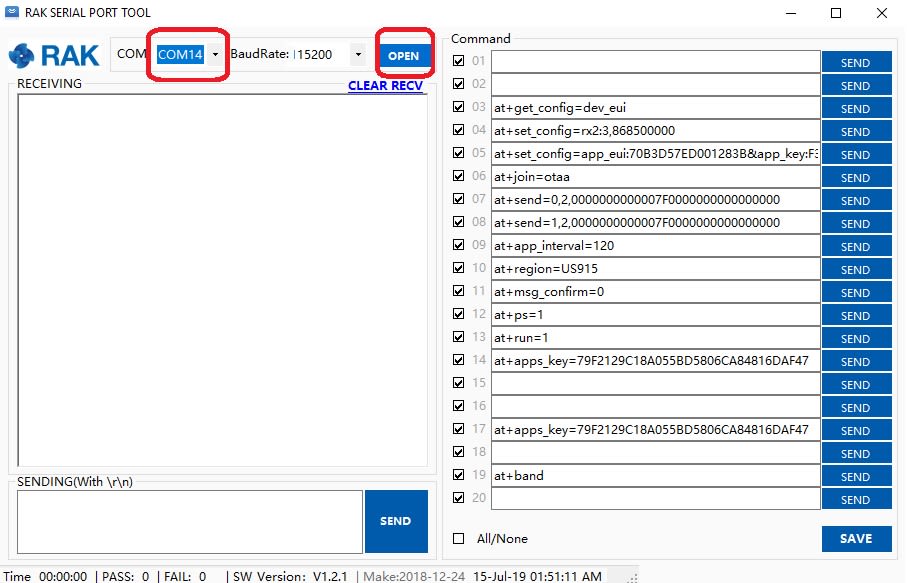
Task: Click the large SEND button beside the sending box
Action: [x=396, y=521]
